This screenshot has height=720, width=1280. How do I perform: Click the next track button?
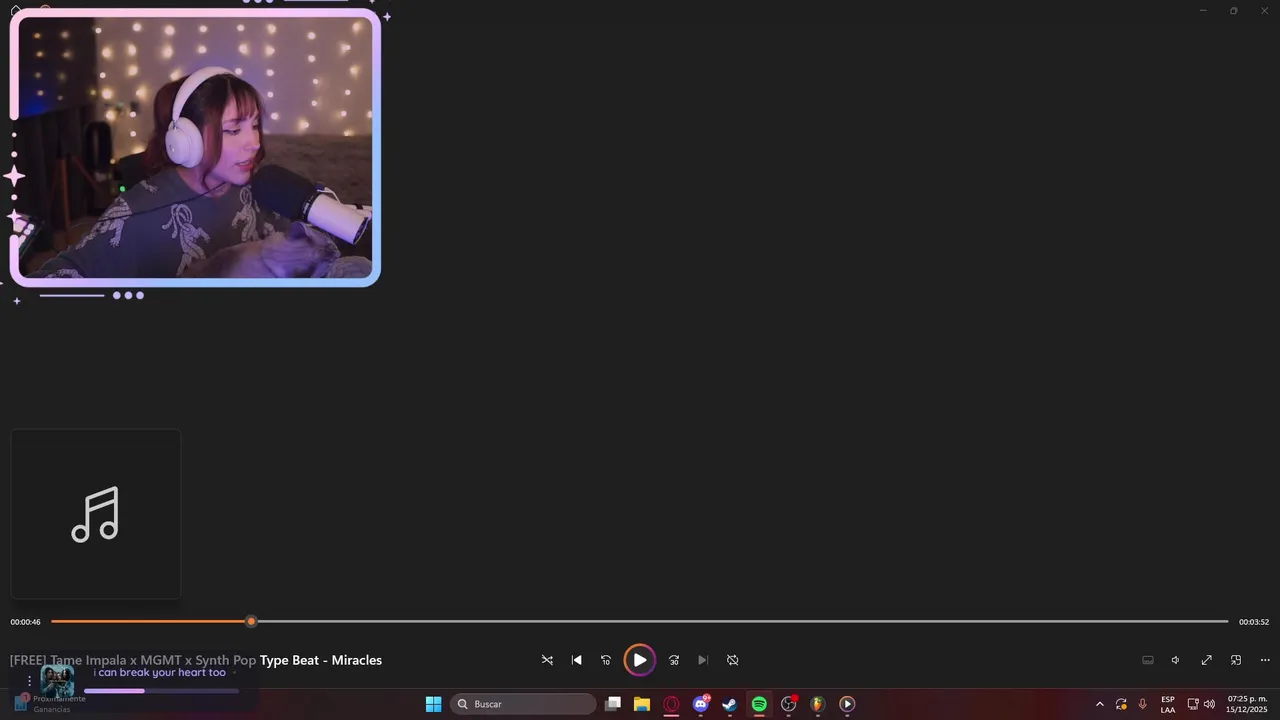point(703,660)
